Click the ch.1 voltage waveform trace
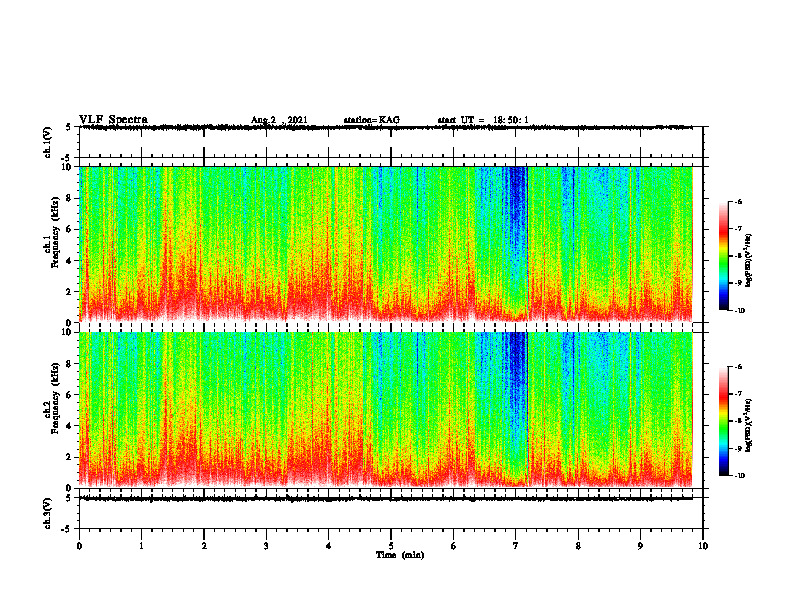792x612 pixels. point(385,127)
